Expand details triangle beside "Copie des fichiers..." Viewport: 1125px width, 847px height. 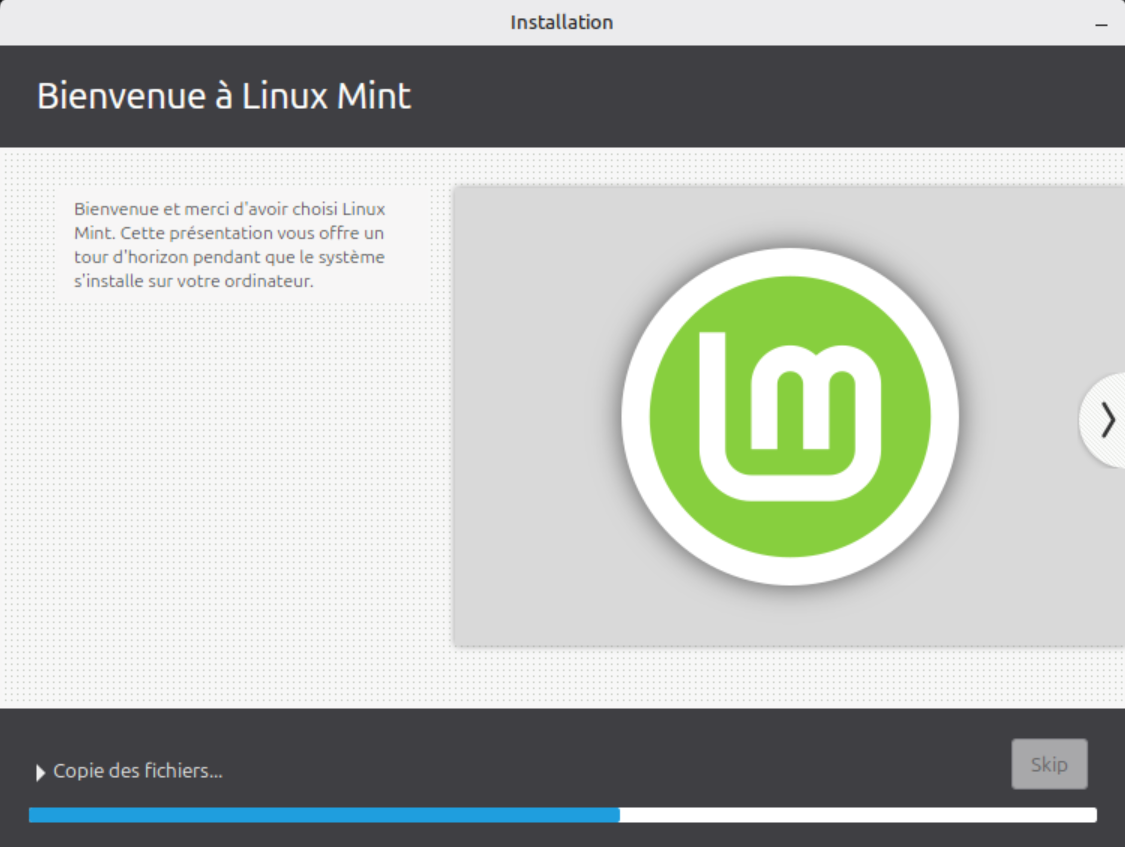click(40, 772)
